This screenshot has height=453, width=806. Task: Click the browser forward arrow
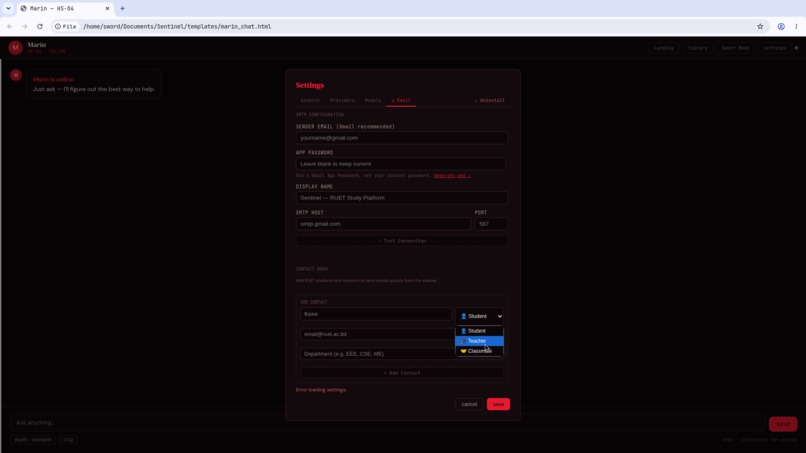(25, 26)
